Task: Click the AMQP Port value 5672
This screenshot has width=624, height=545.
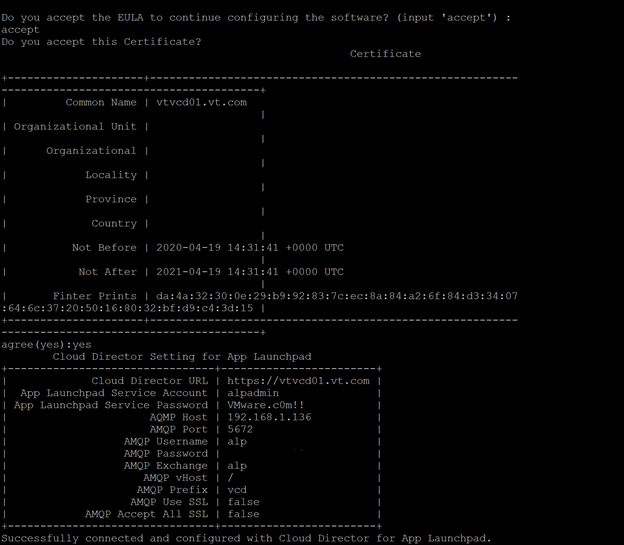Action: click(240, 429)
